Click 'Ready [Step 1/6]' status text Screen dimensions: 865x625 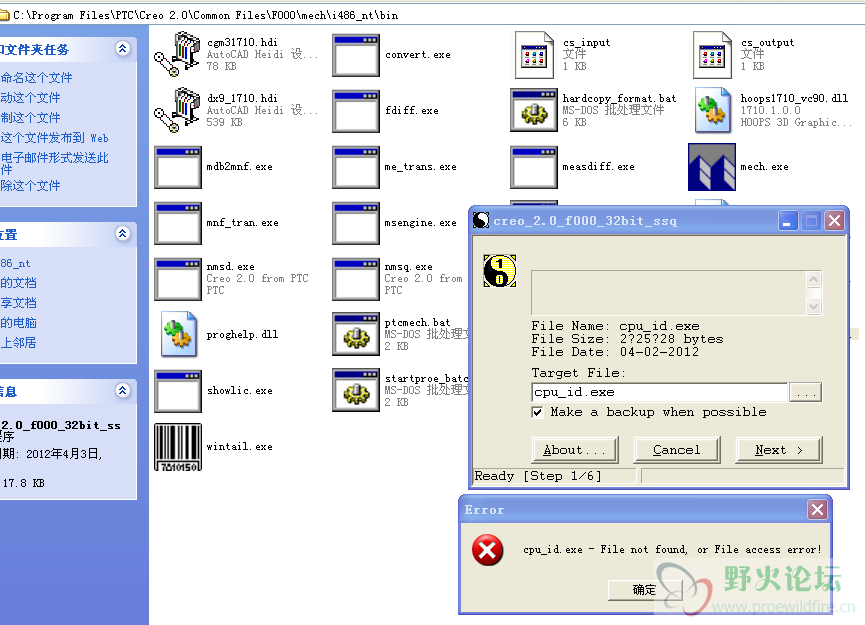coord(538,476)
